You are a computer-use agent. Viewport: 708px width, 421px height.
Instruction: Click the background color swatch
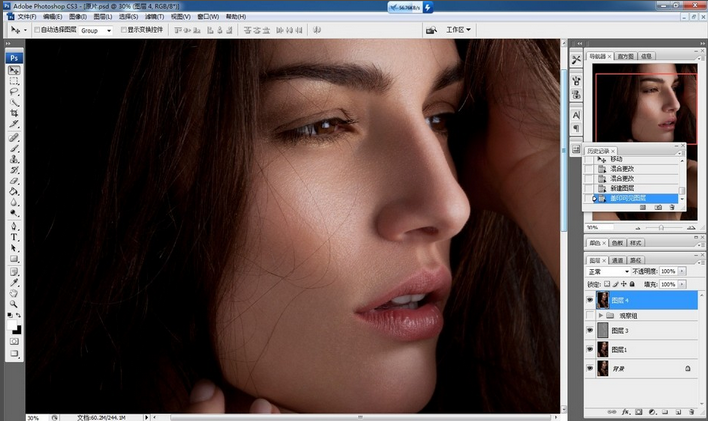[x=18, y=331]
